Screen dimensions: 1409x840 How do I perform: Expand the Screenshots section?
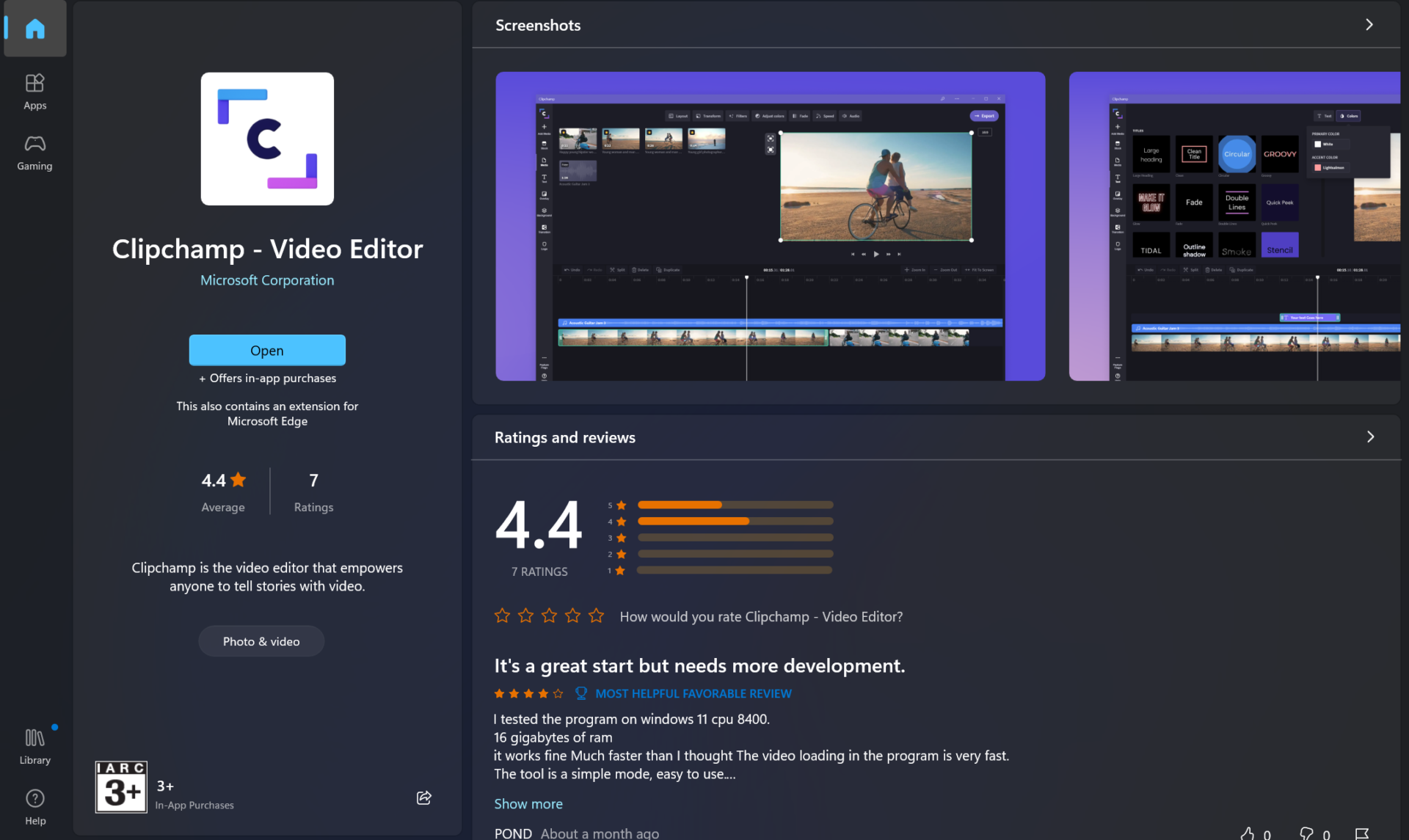(1369, 24)
